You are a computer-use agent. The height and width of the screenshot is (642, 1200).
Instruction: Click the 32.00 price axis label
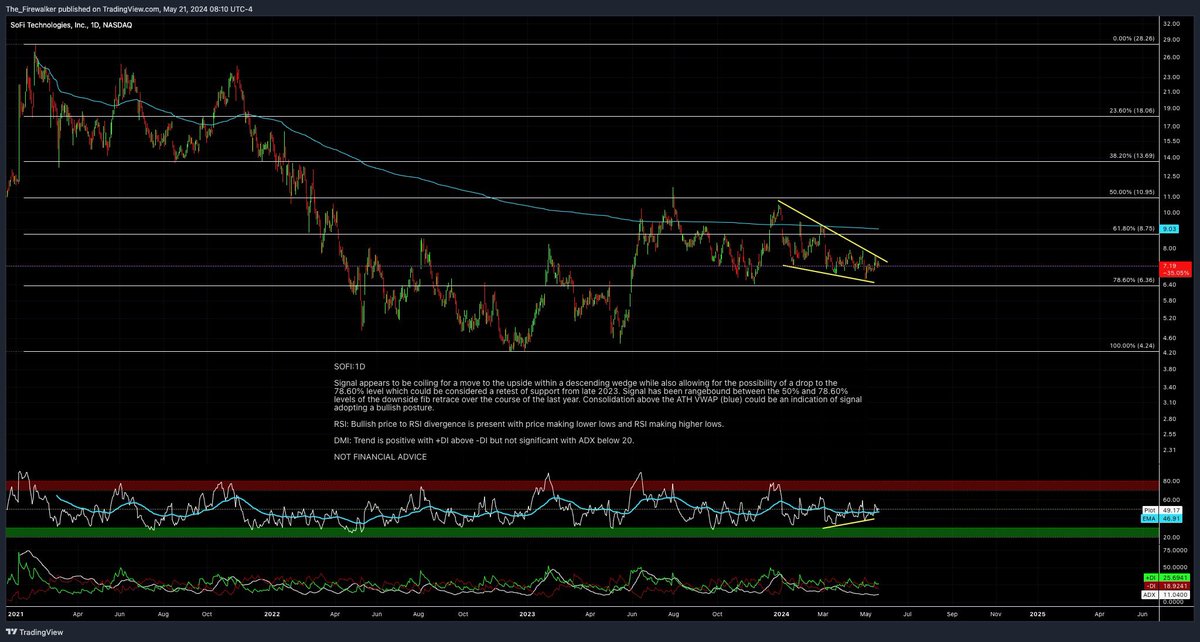tap(1173, 22)
